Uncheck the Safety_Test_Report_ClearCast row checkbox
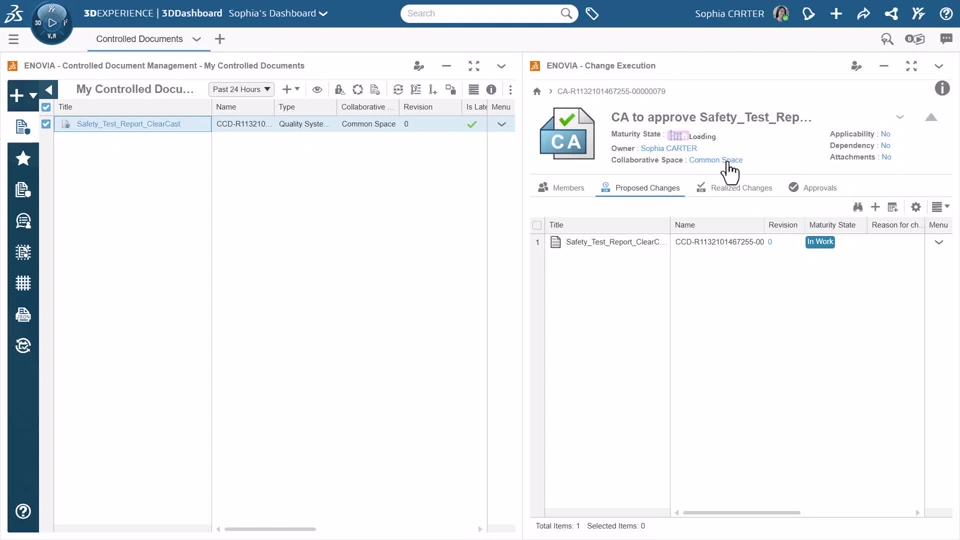960x540 pixels. coord(46,124)
